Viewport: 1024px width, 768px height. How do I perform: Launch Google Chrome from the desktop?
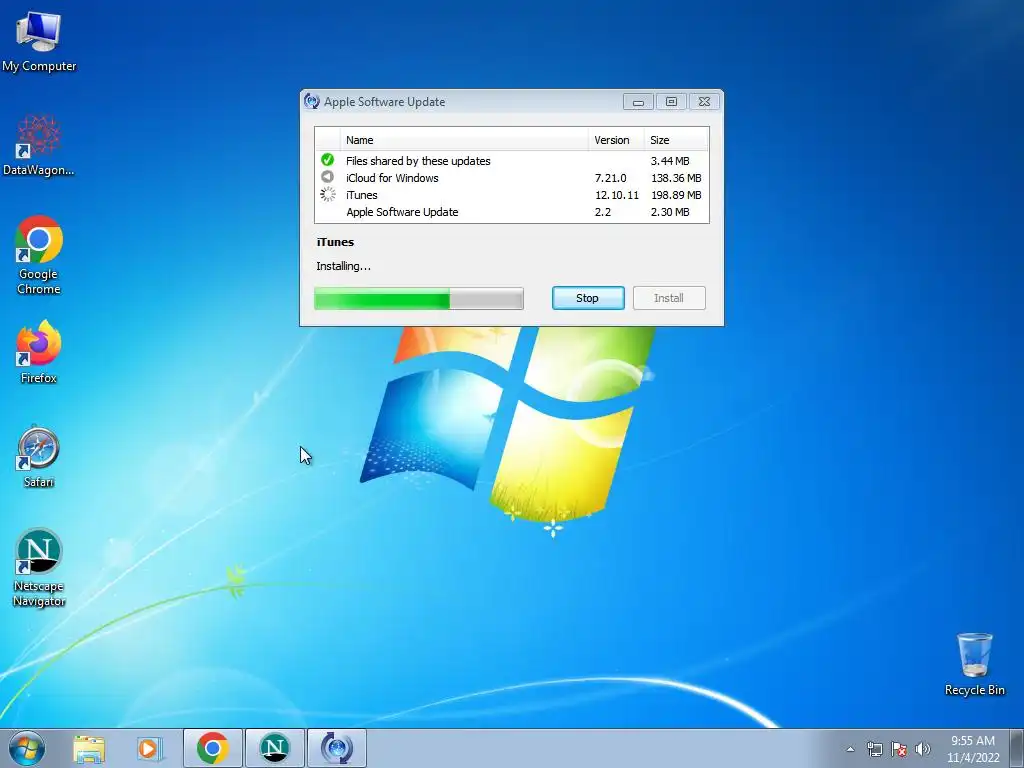tap(39, 255)
